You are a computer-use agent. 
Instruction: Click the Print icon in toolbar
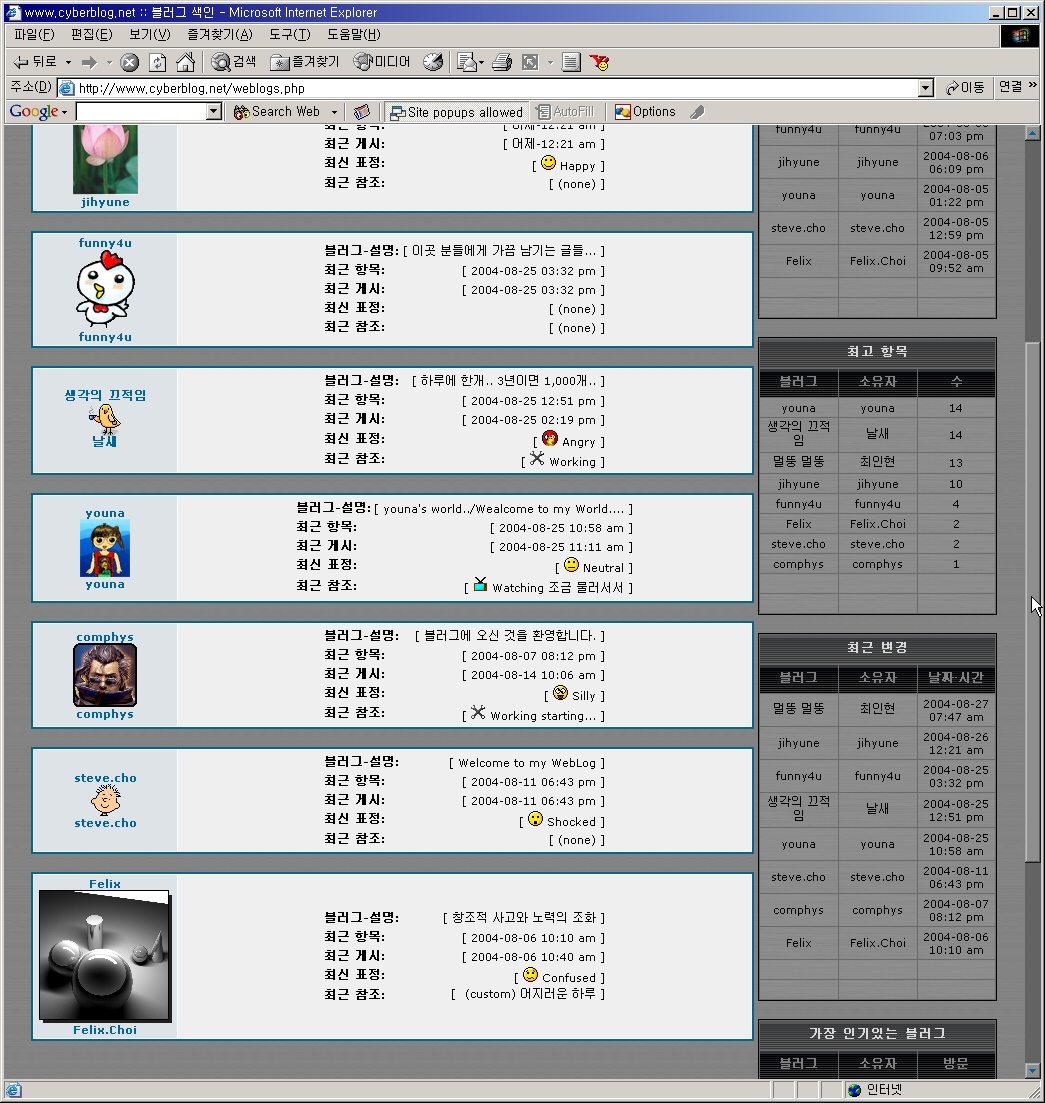coord(502,62)
